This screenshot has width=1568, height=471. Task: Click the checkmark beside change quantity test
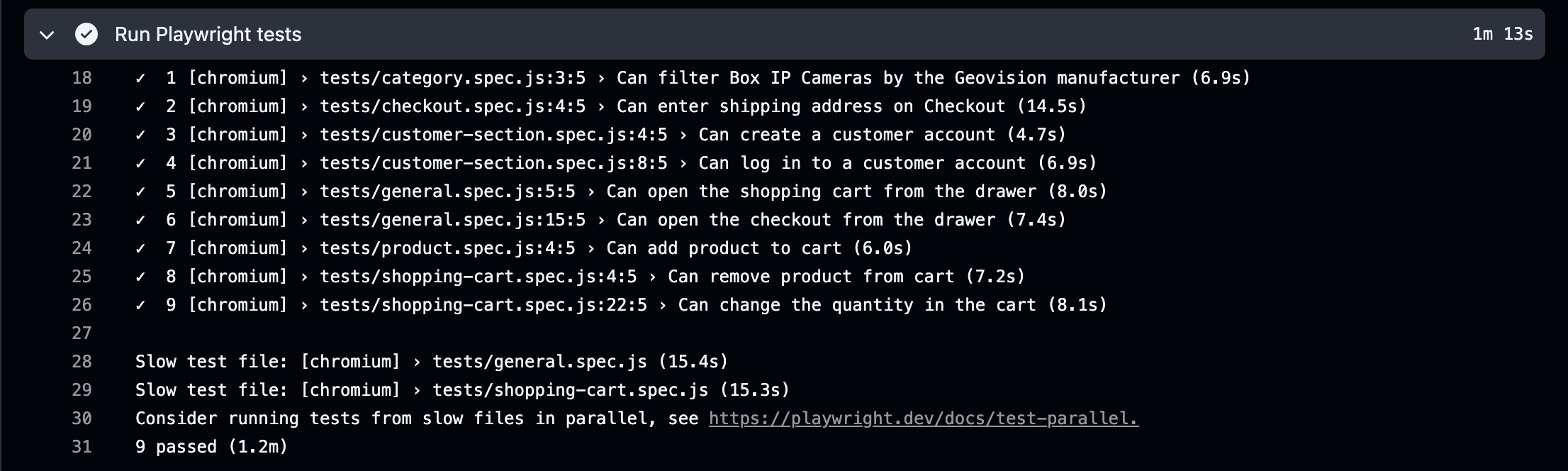(x=140, y=305)
